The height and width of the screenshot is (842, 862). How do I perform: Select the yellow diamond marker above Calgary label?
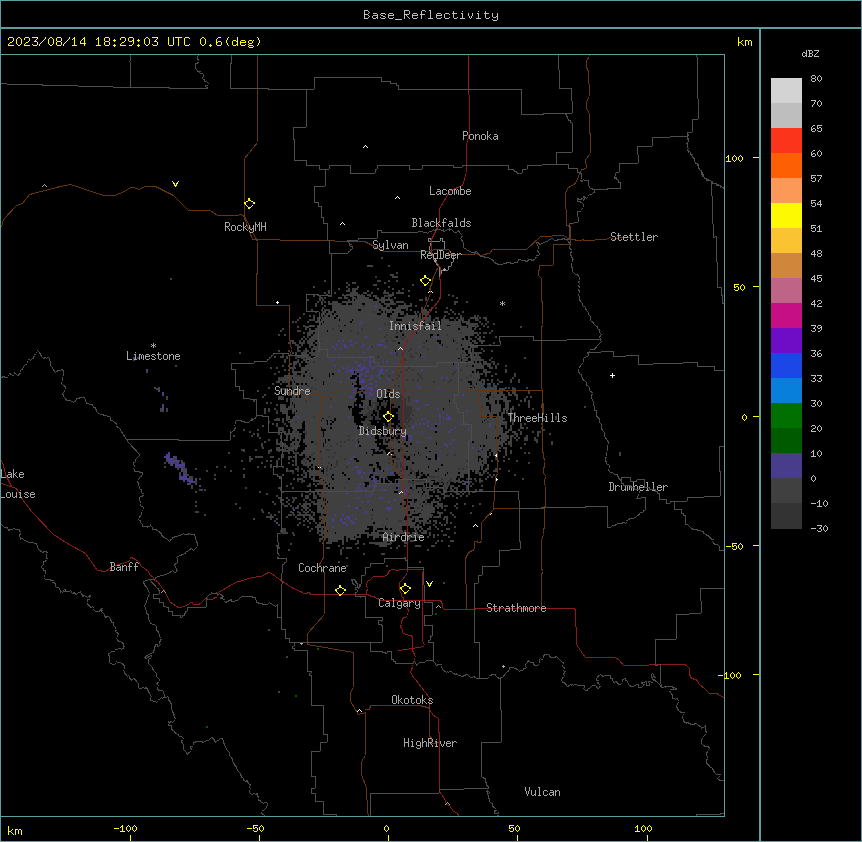click(405, 589)
